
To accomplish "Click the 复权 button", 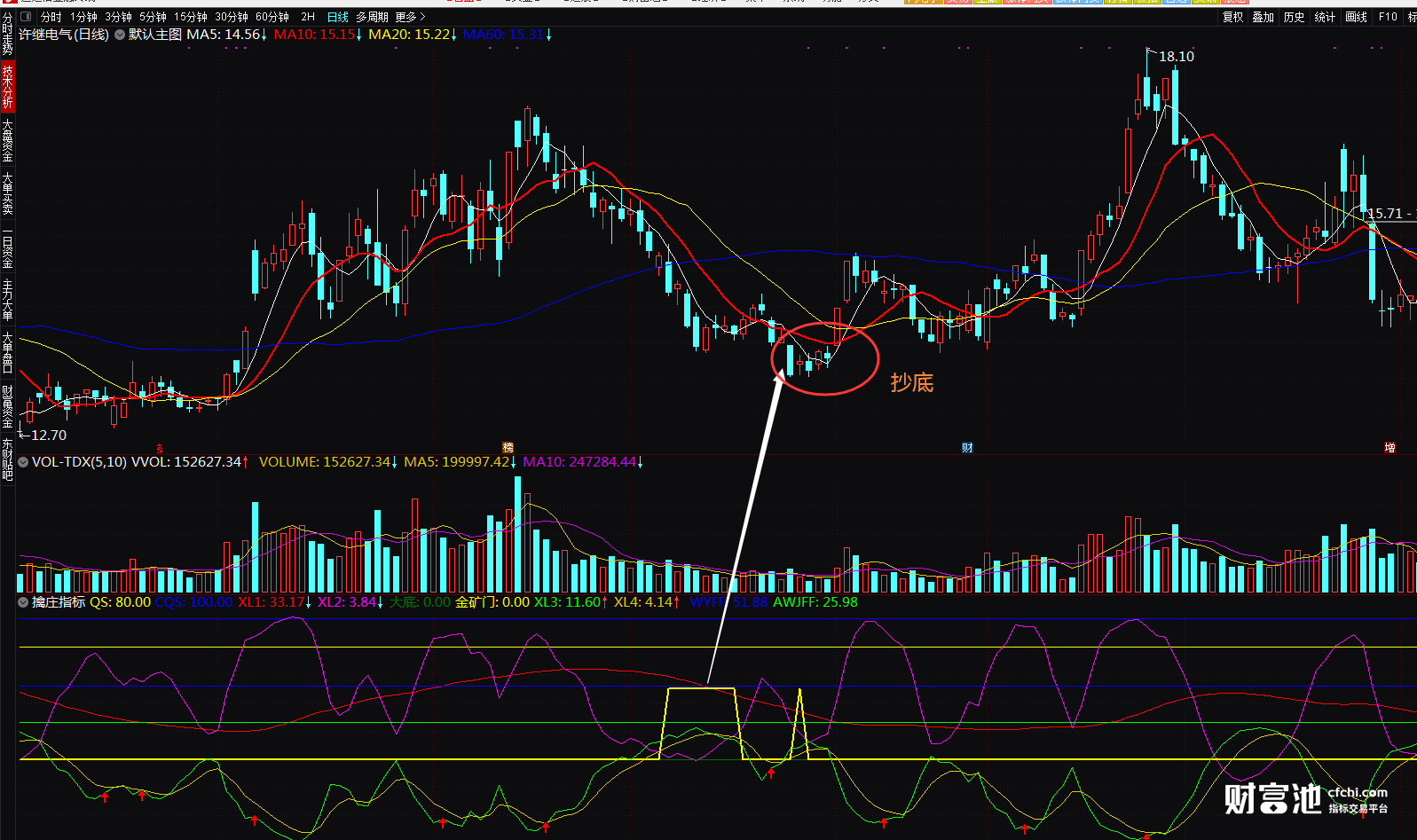I will click(x=1232, y=17).
